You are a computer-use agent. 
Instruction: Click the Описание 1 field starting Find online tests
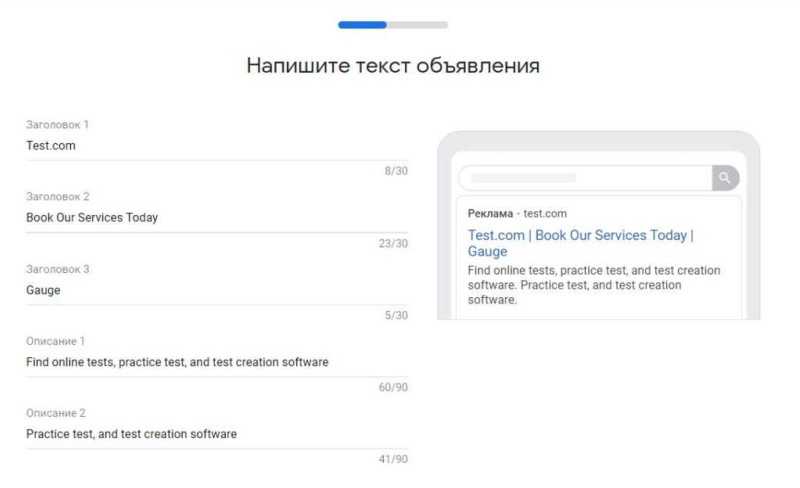pos(217,362)
